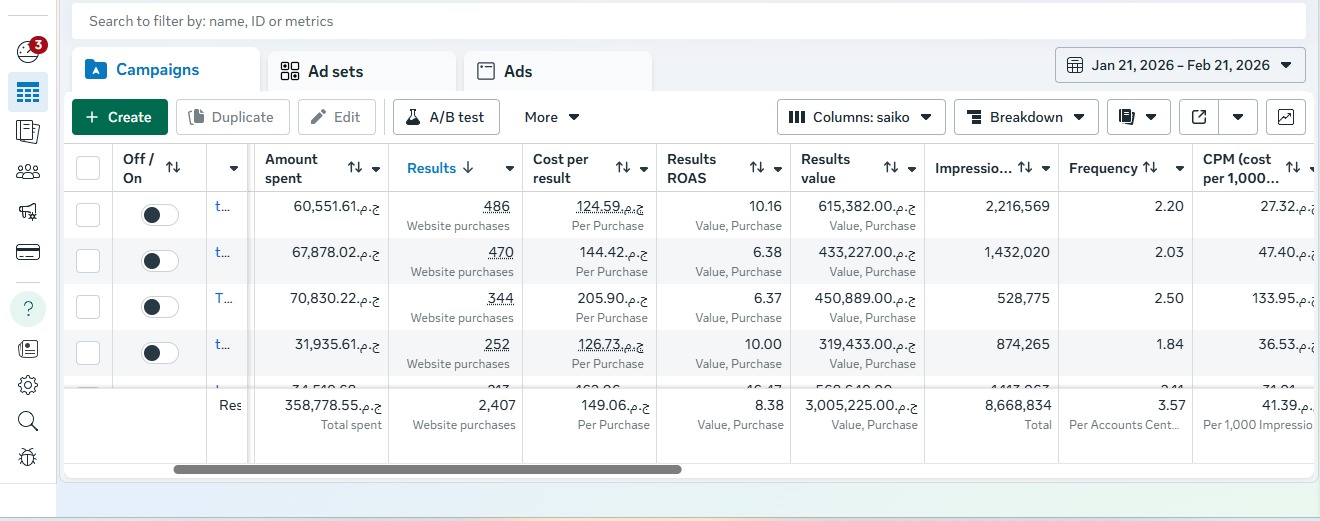The height and width of the screenshot is (521, 1320).
Task: Open the Billing credit card sidebar icon
Action: click(x=28, y=252)
